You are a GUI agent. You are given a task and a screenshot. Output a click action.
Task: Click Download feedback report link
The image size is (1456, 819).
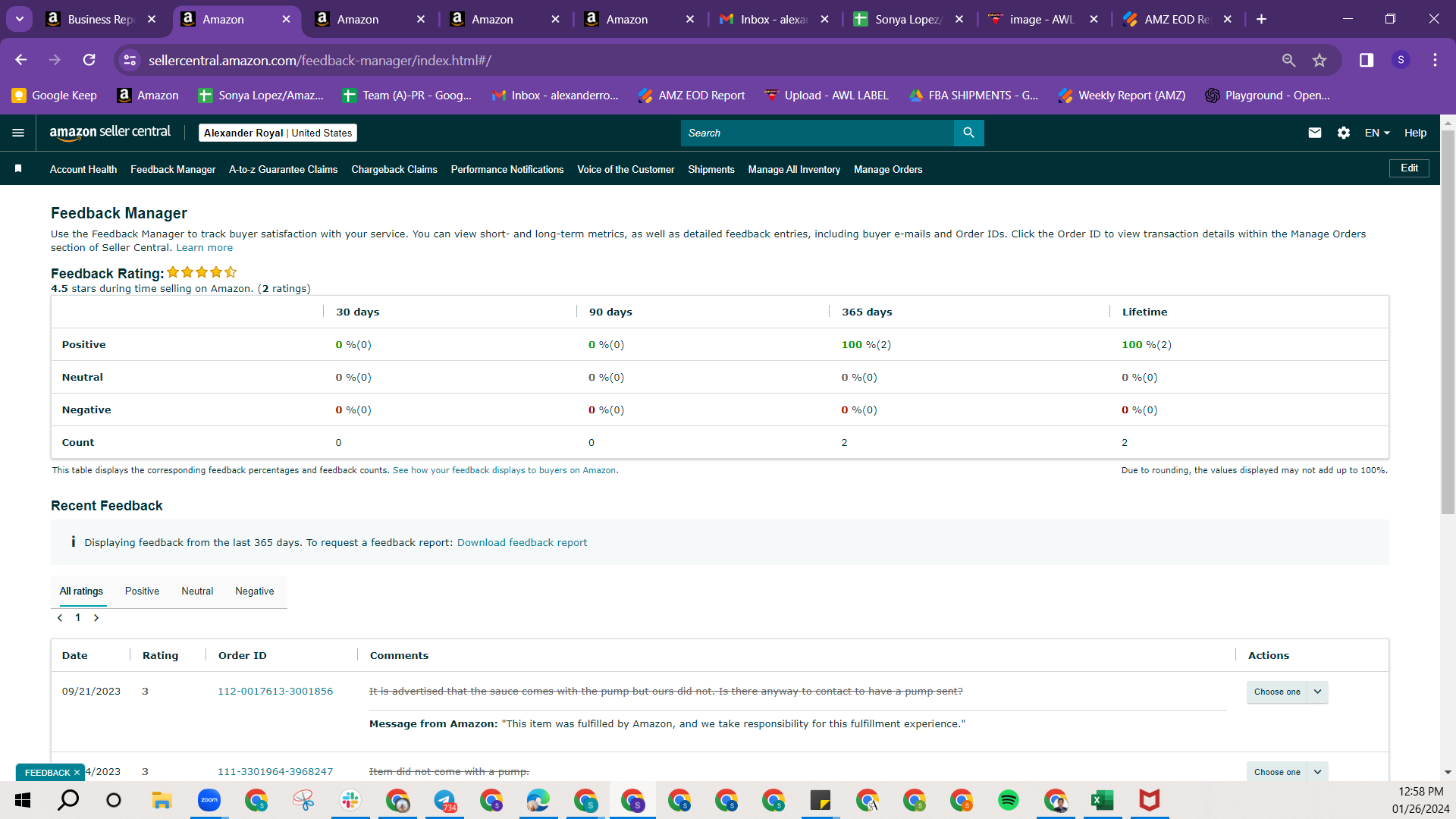click(x=522, y=543)
